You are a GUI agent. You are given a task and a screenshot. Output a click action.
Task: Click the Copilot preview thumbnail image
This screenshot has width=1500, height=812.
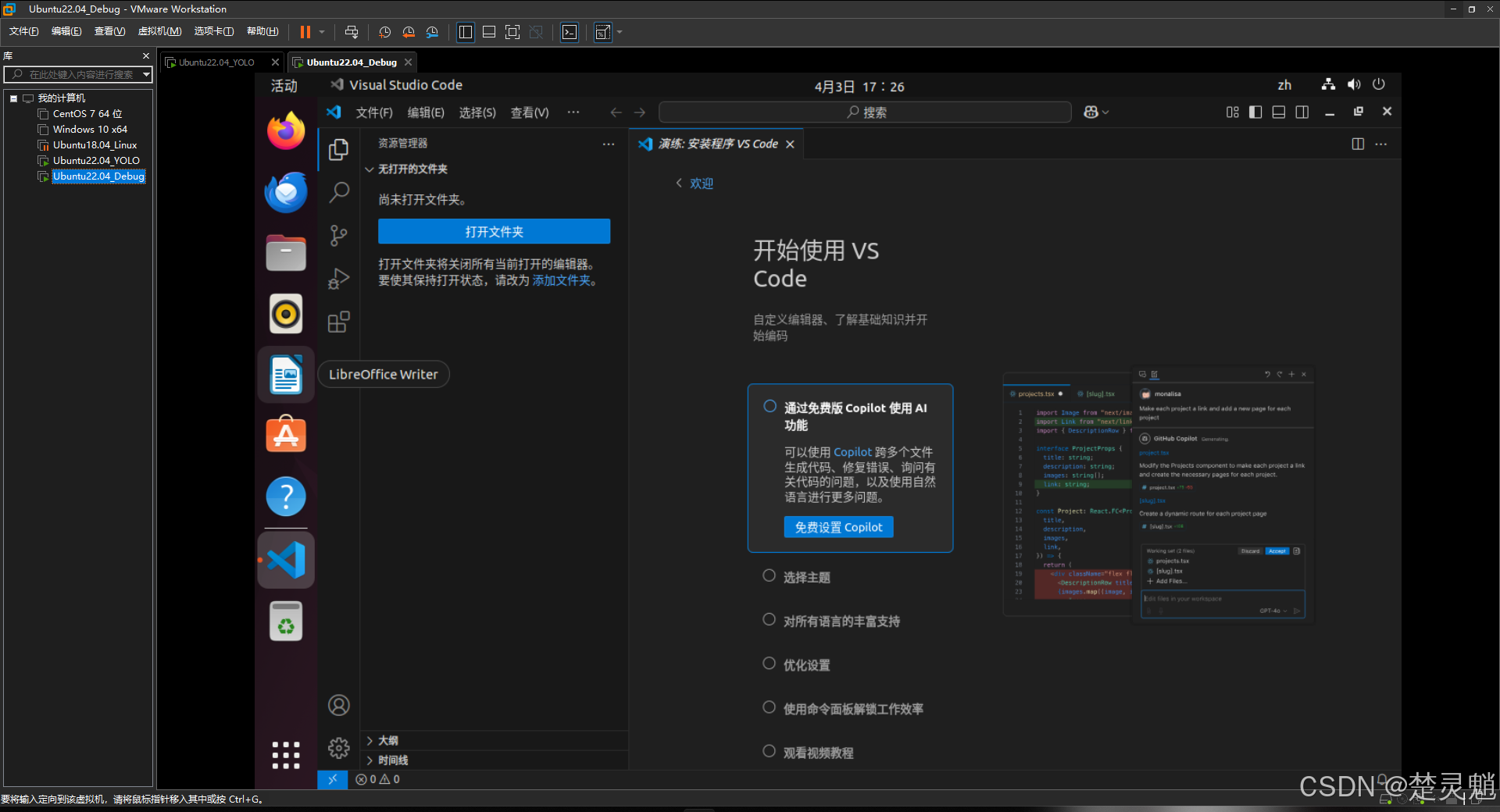pyautogui.click(x=1158, y=495)
